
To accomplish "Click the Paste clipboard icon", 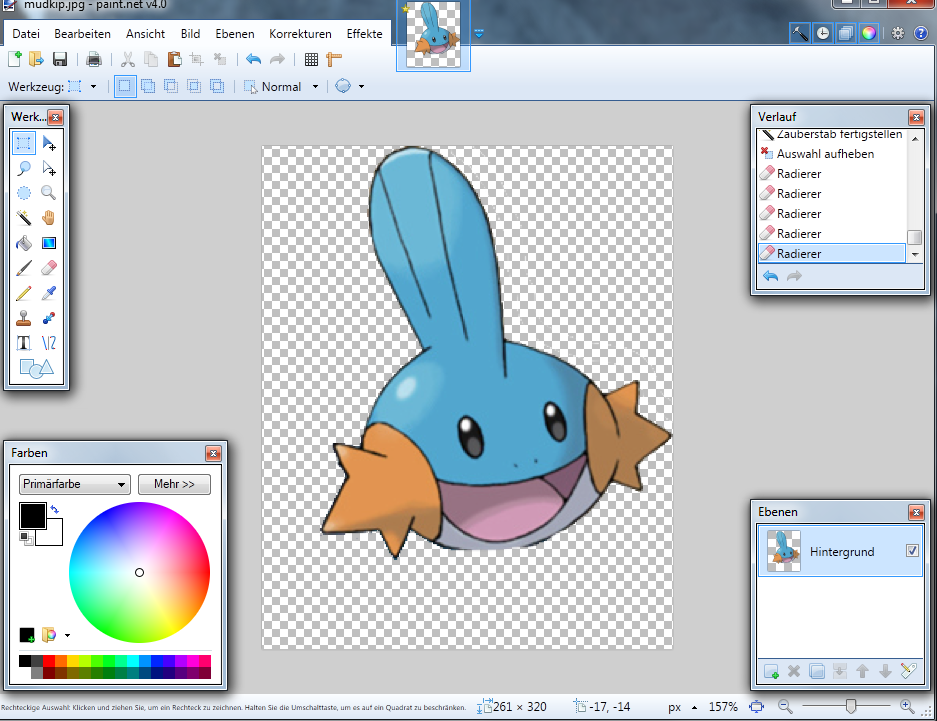I will pyautogui.click(x=174, y=59).
